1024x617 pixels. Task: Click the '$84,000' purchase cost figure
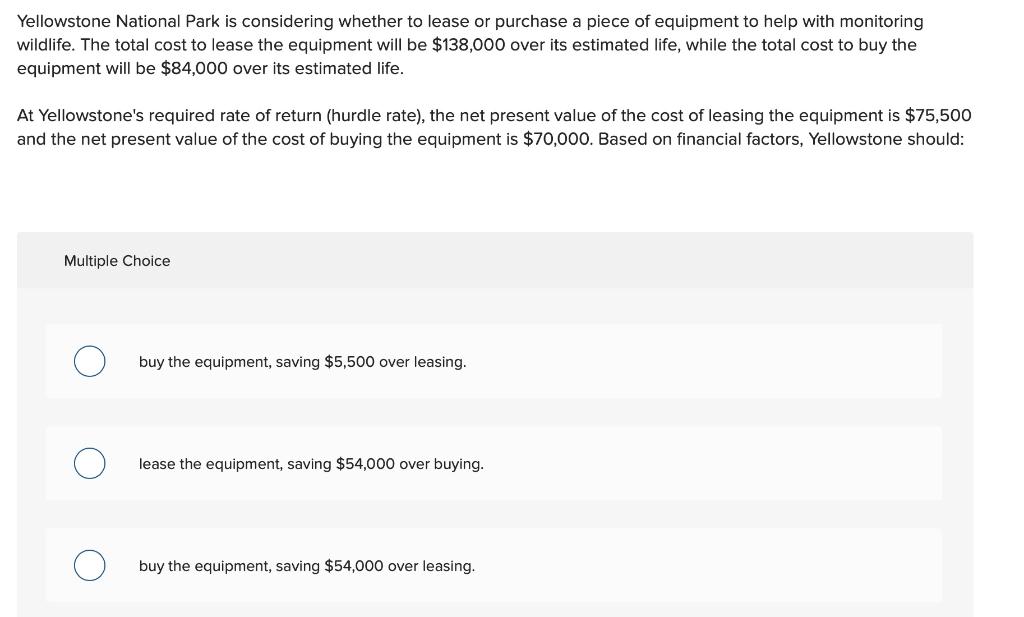click(x=194, y=69)
